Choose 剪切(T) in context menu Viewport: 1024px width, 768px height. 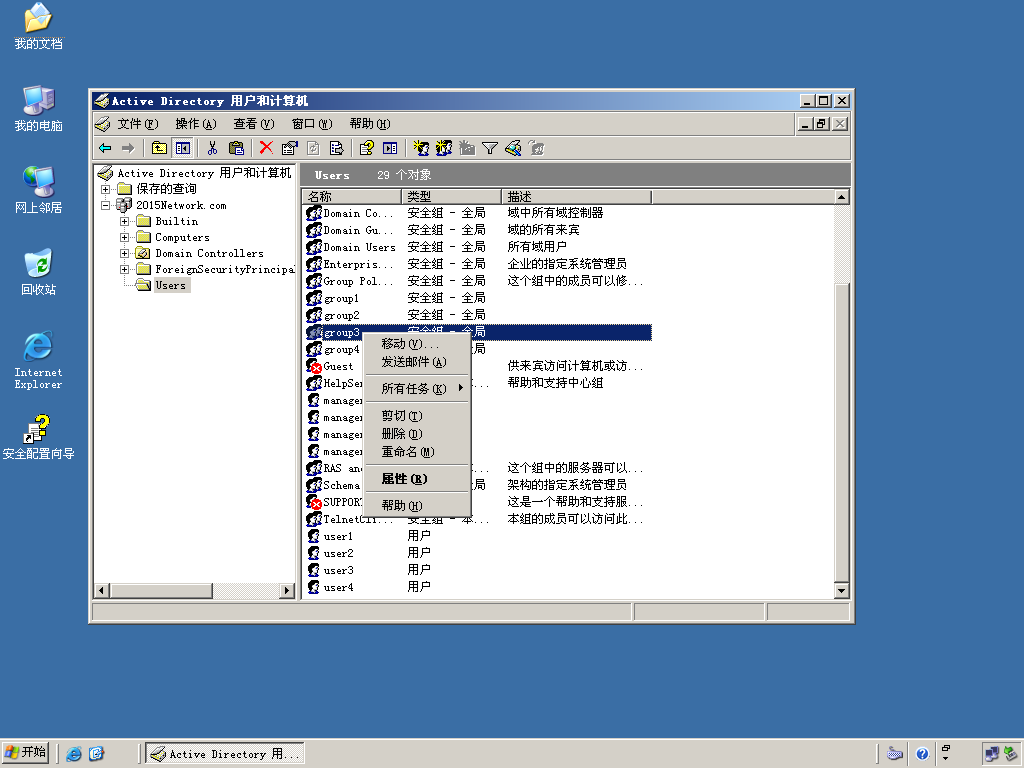point(417,415)
